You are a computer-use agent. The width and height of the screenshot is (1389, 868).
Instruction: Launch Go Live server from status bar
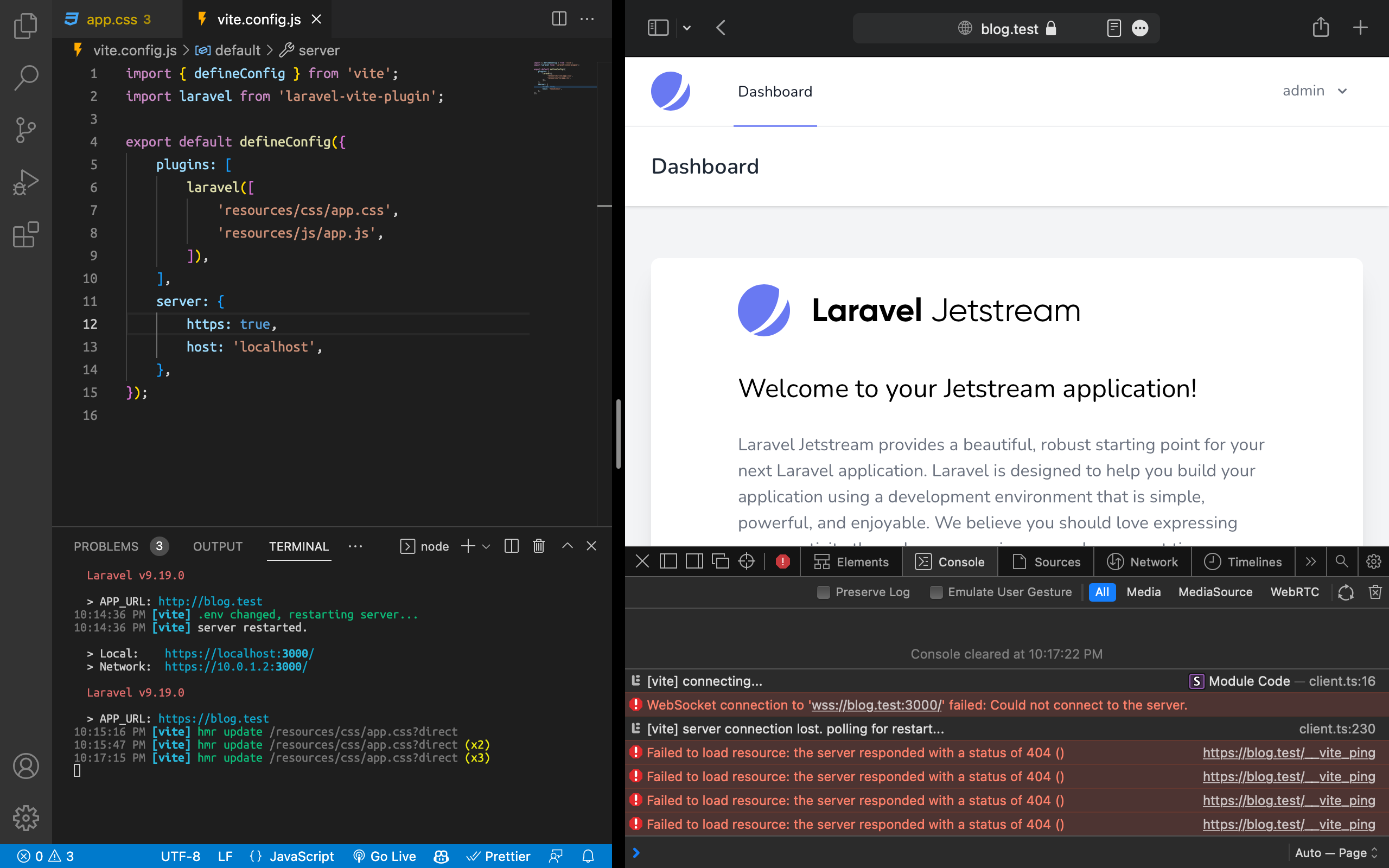click(385, 856)
